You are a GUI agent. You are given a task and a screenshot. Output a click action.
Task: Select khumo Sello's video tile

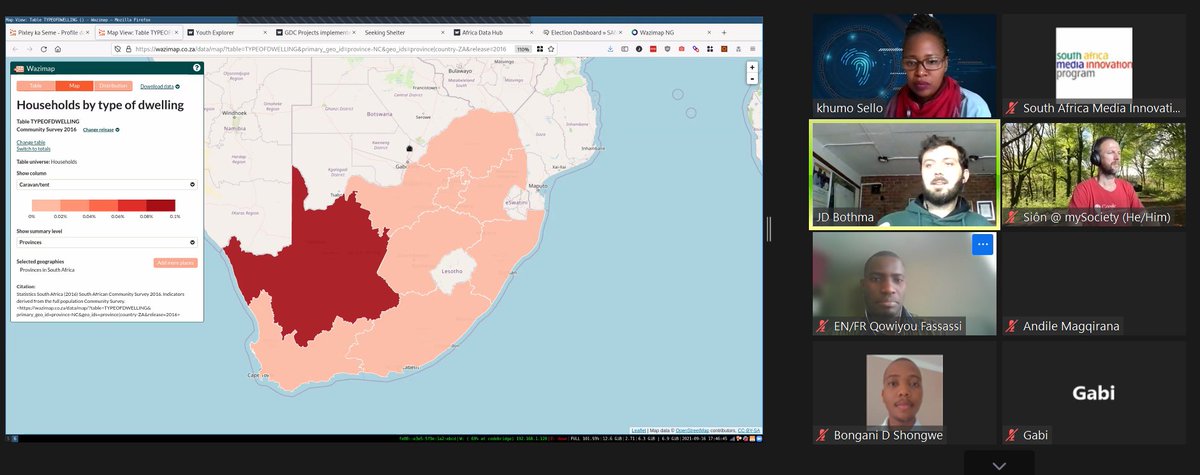tap(904, 65)
